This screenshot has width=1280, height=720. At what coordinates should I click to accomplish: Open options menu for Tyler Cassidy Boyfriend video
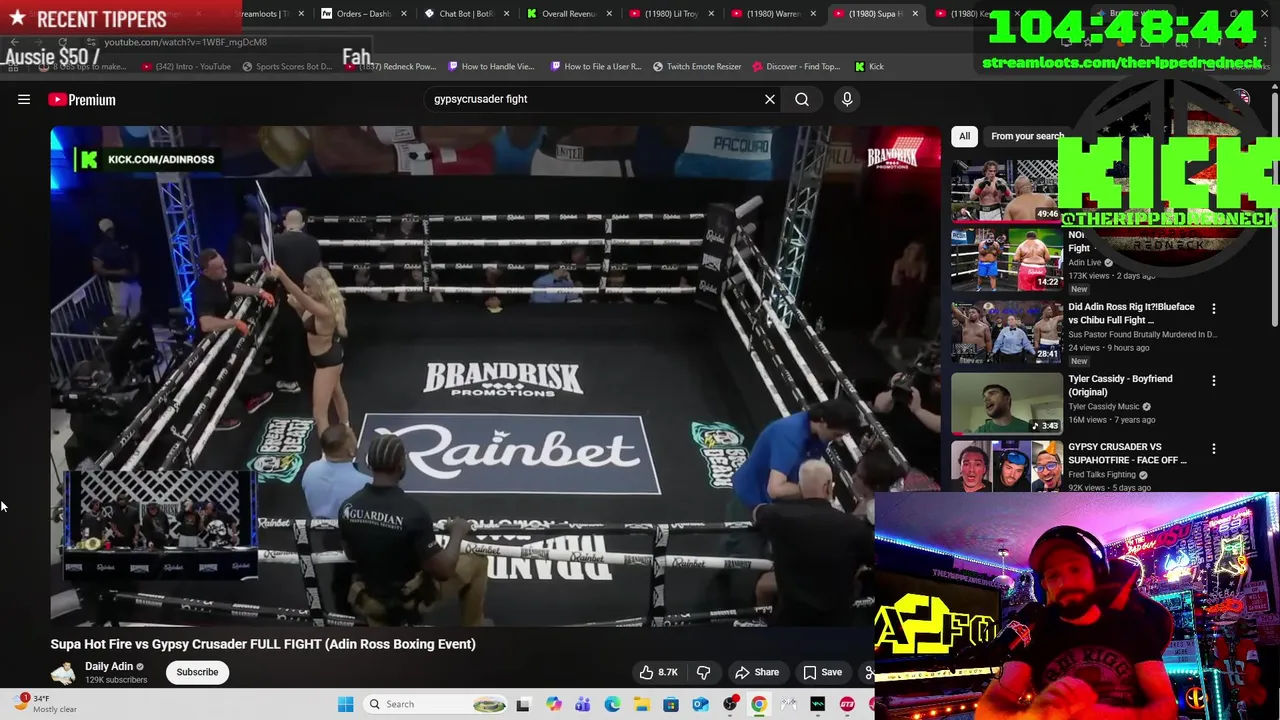(x=1214, y=381)
